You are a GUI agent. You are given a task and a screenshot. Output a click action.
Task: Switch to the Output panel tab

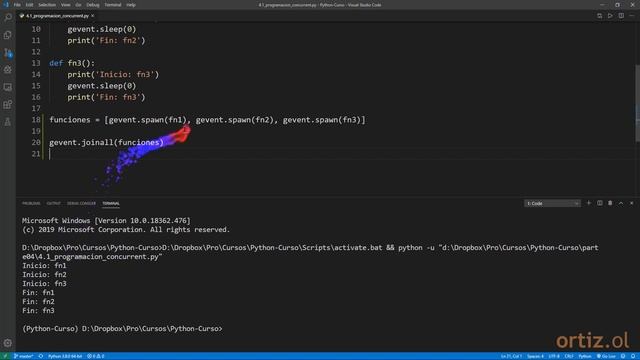[53, 203]
